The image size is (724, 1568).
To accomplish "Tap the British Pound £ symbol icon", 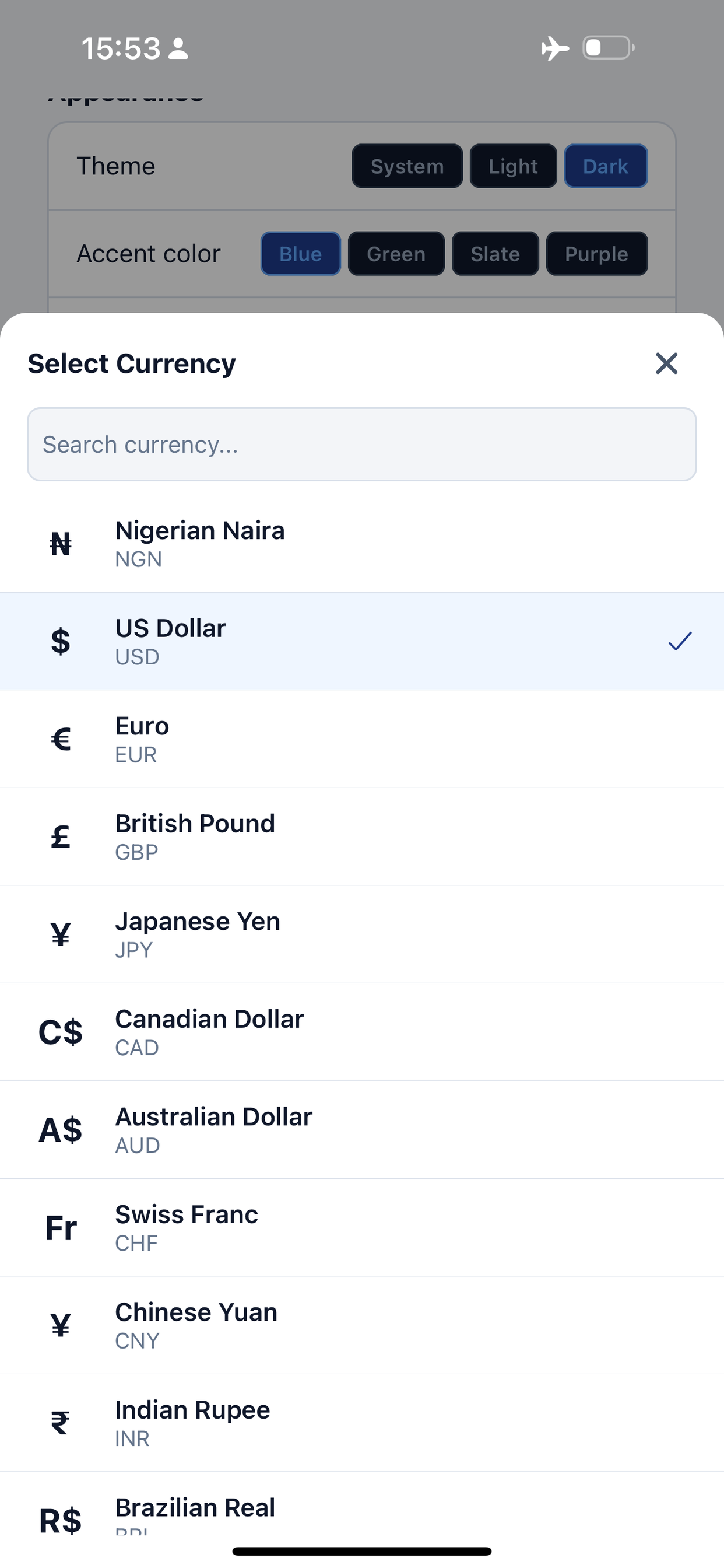I will (60, 836).
